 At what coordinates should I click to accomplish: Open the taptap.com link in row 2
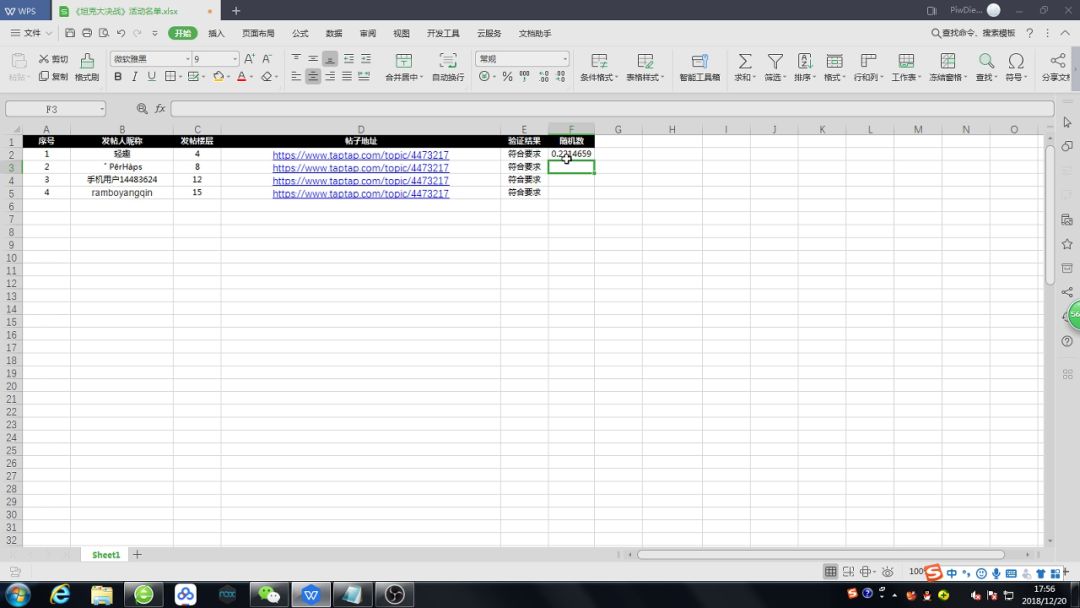point(360,155)
